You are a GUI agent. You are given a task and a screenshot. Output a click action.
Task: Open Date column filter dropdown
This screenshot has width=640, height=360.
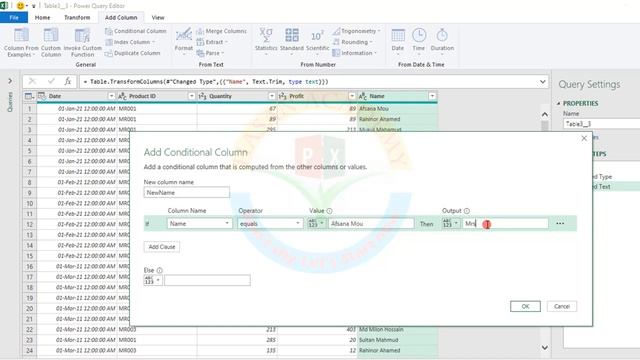[x=111, y=96]
